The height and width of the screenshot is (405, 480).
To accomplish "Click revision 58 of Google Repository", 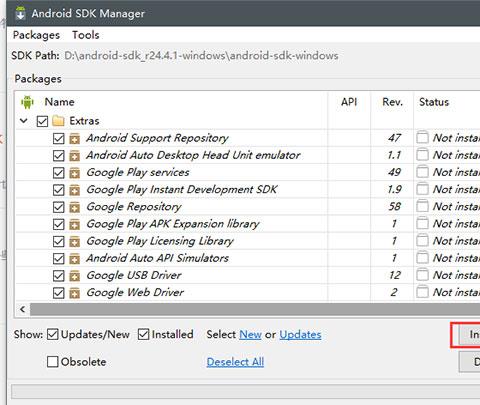I will [x=394, y=206].
